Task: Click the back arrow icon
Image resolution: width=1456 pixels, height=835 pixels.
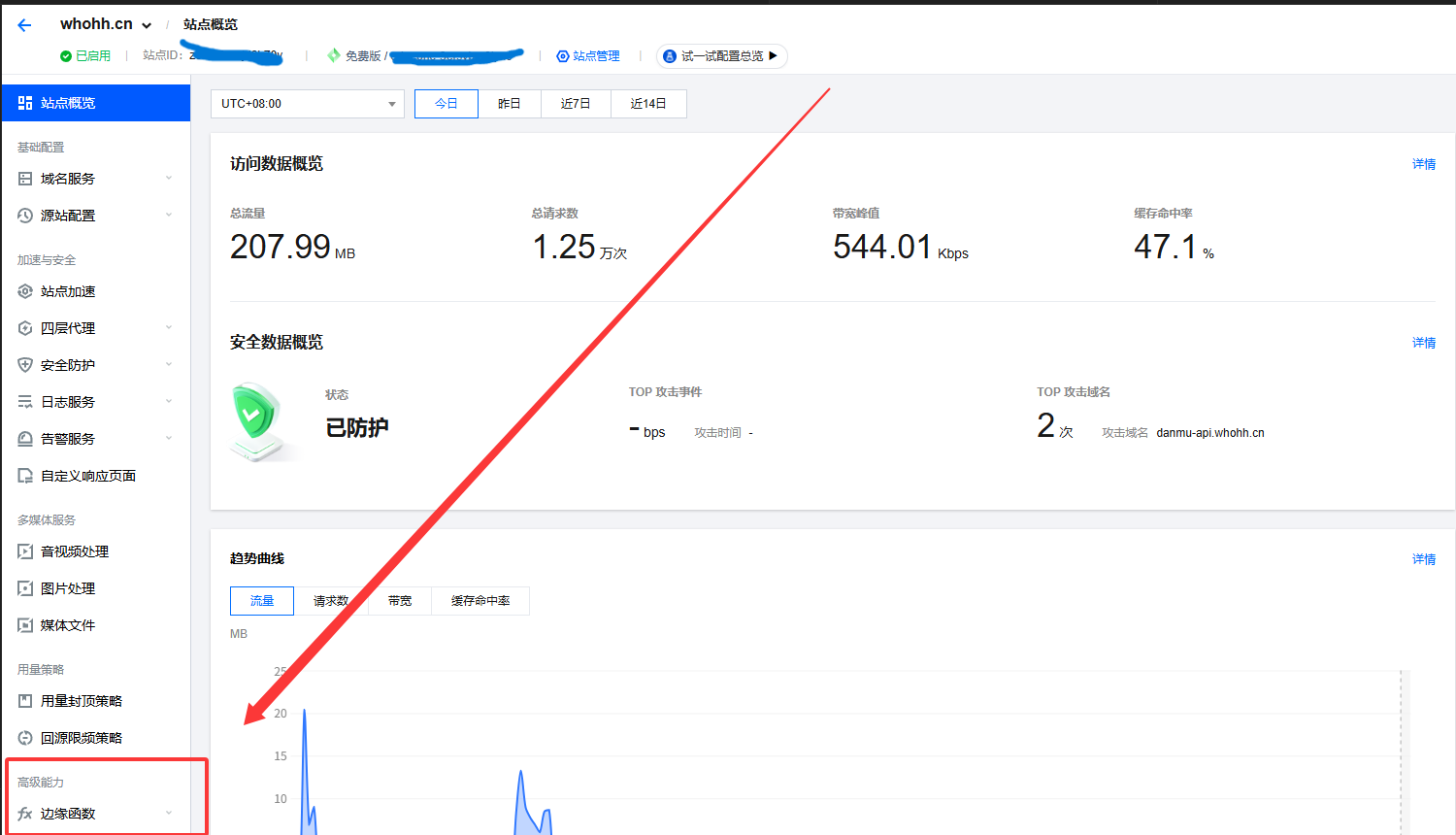Action: [24, 25]
